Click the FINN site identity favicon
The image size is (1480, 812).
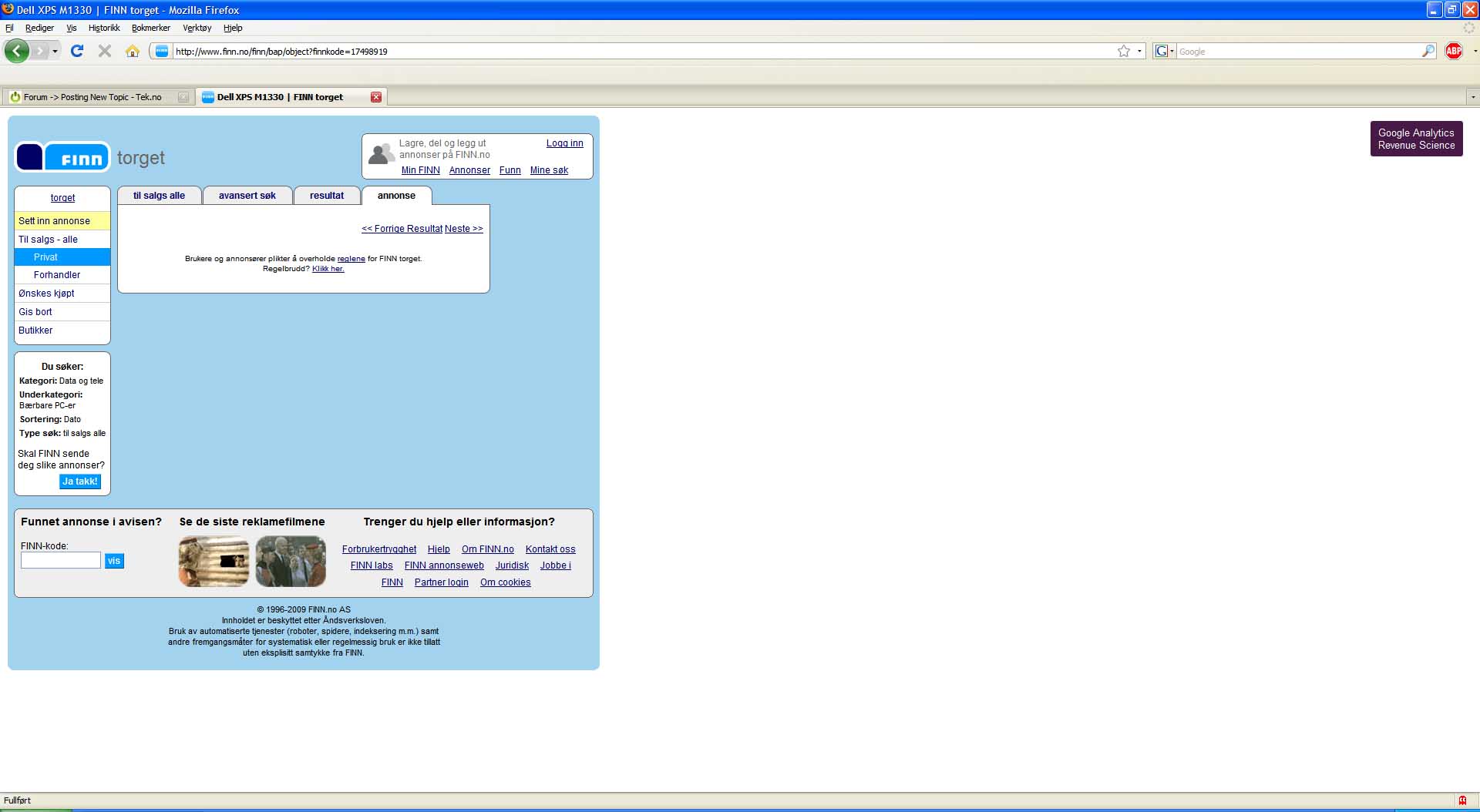click(x=162, y=51)
